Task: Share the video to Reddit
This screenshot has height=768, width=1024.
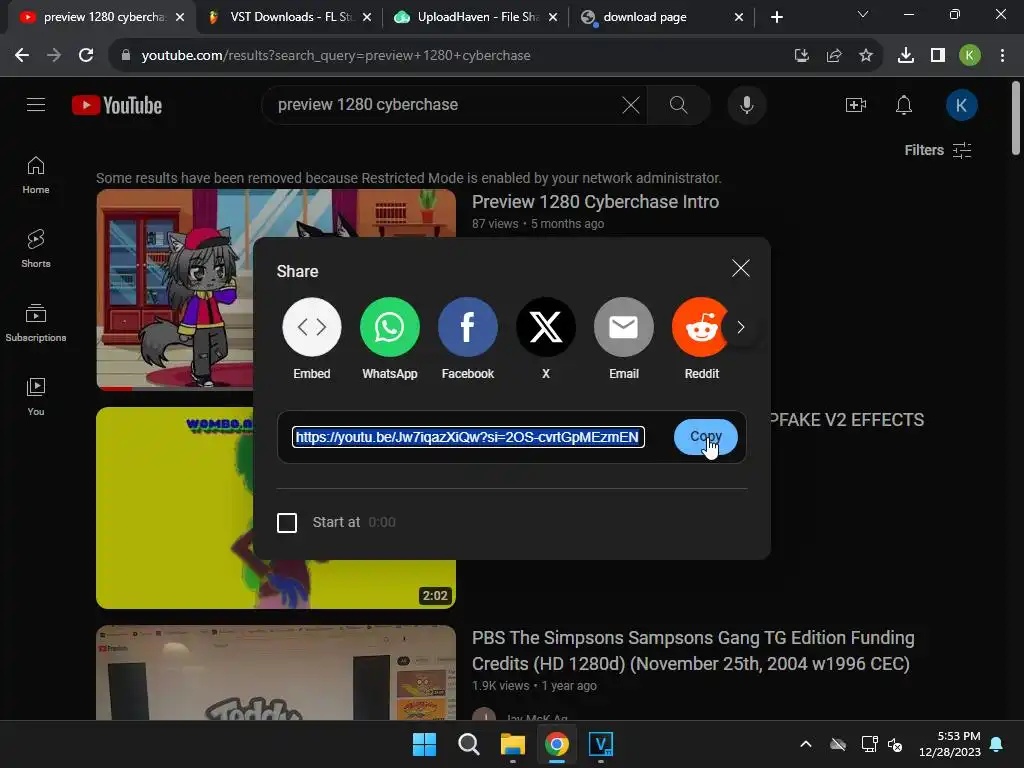Action: pyautogui.click(x=701, y=327)
